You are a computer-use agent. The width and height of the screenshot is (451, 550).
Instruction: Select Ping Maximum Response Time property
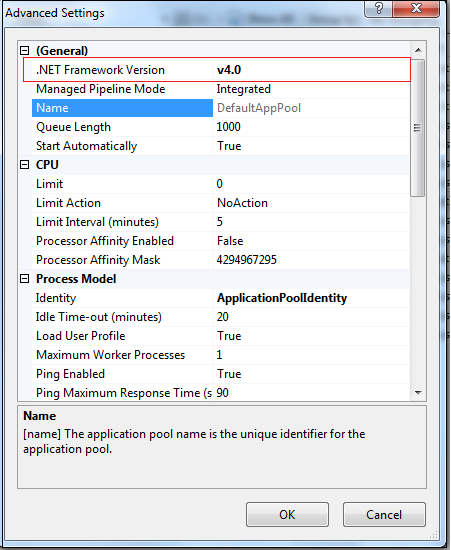[x=122, y=393]
